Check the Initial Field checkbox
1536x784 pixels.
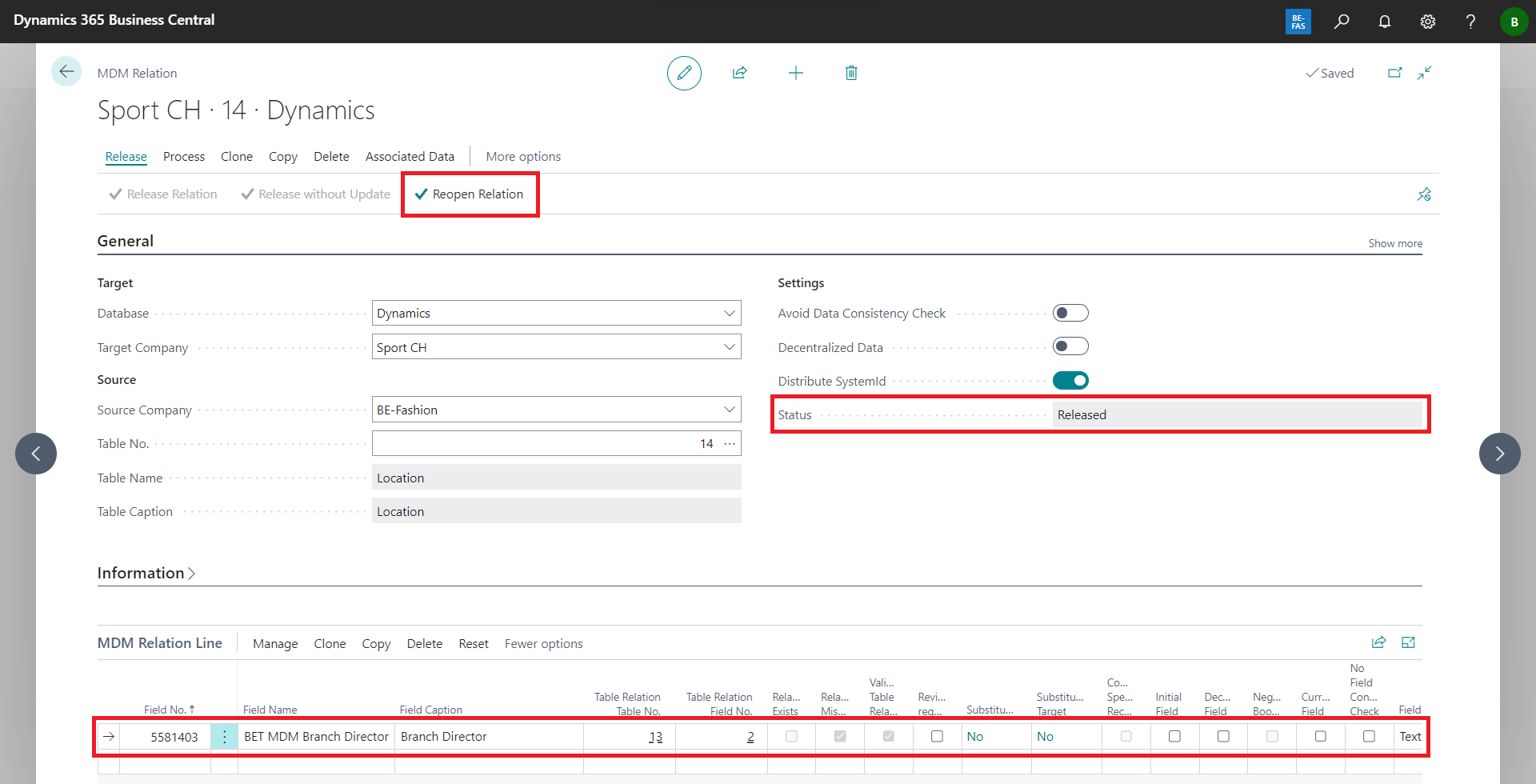pyautogui.click(x=1174, y=736)
